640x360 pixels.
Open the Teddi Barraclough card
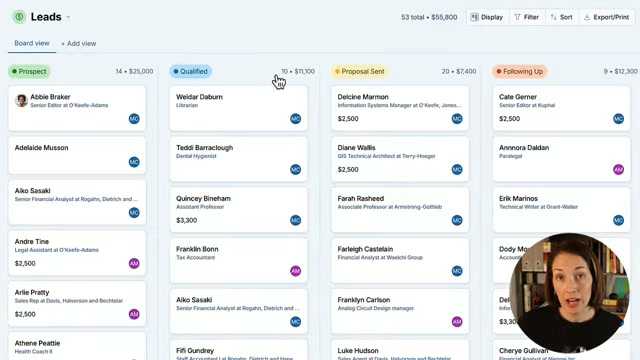pos(238,159)
